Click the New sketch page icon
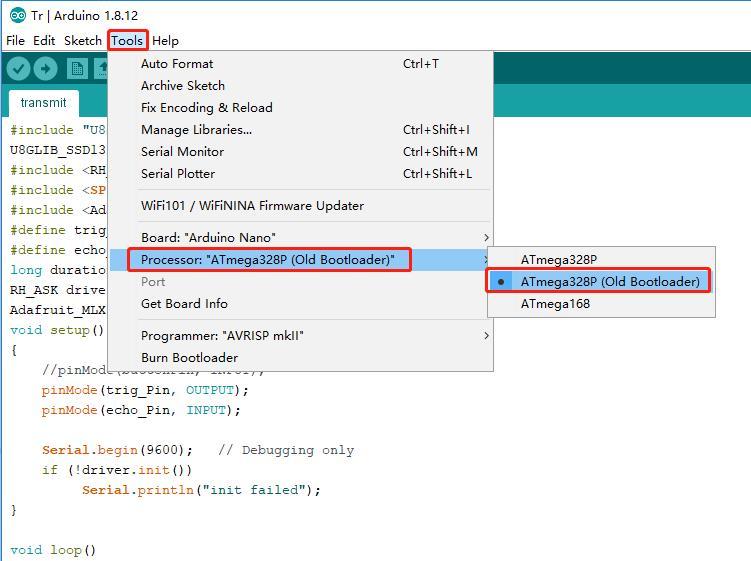The height and width of the screenshot is (561, 751). (77, 69)
